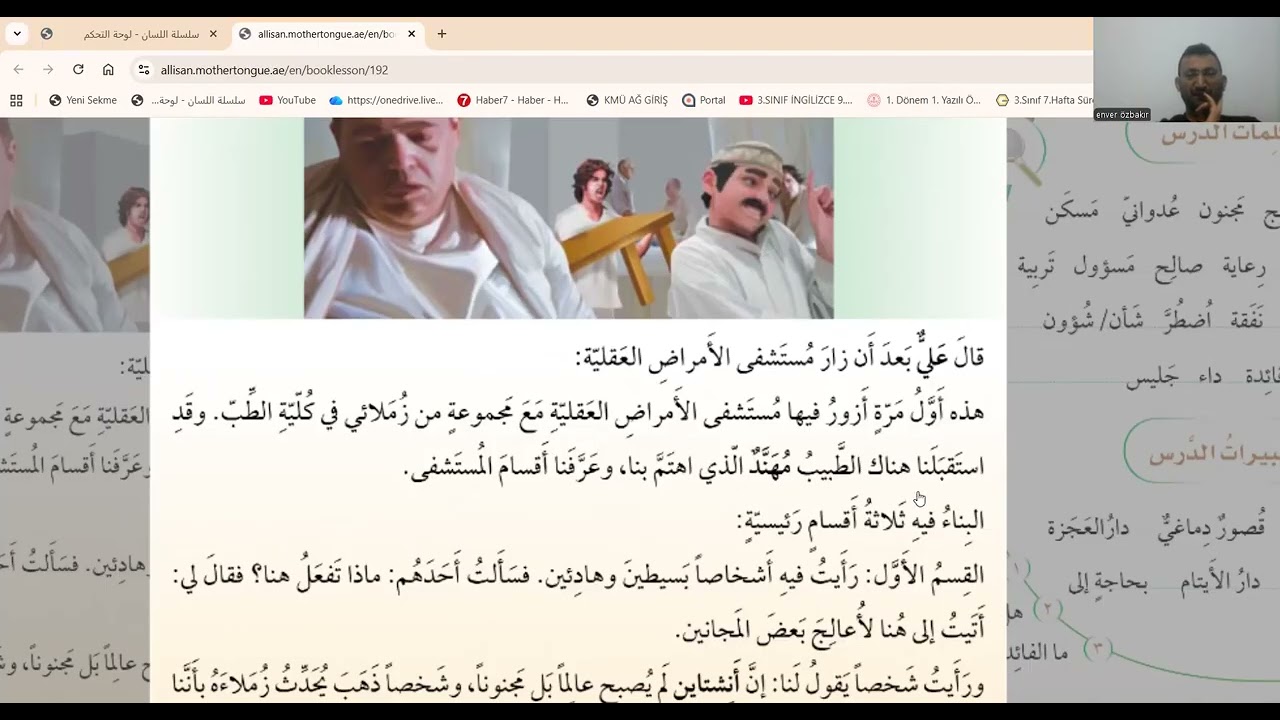Go back to the previous page
The height and width of the screenshot is (720, 1280).
click(x=18, y=70)
